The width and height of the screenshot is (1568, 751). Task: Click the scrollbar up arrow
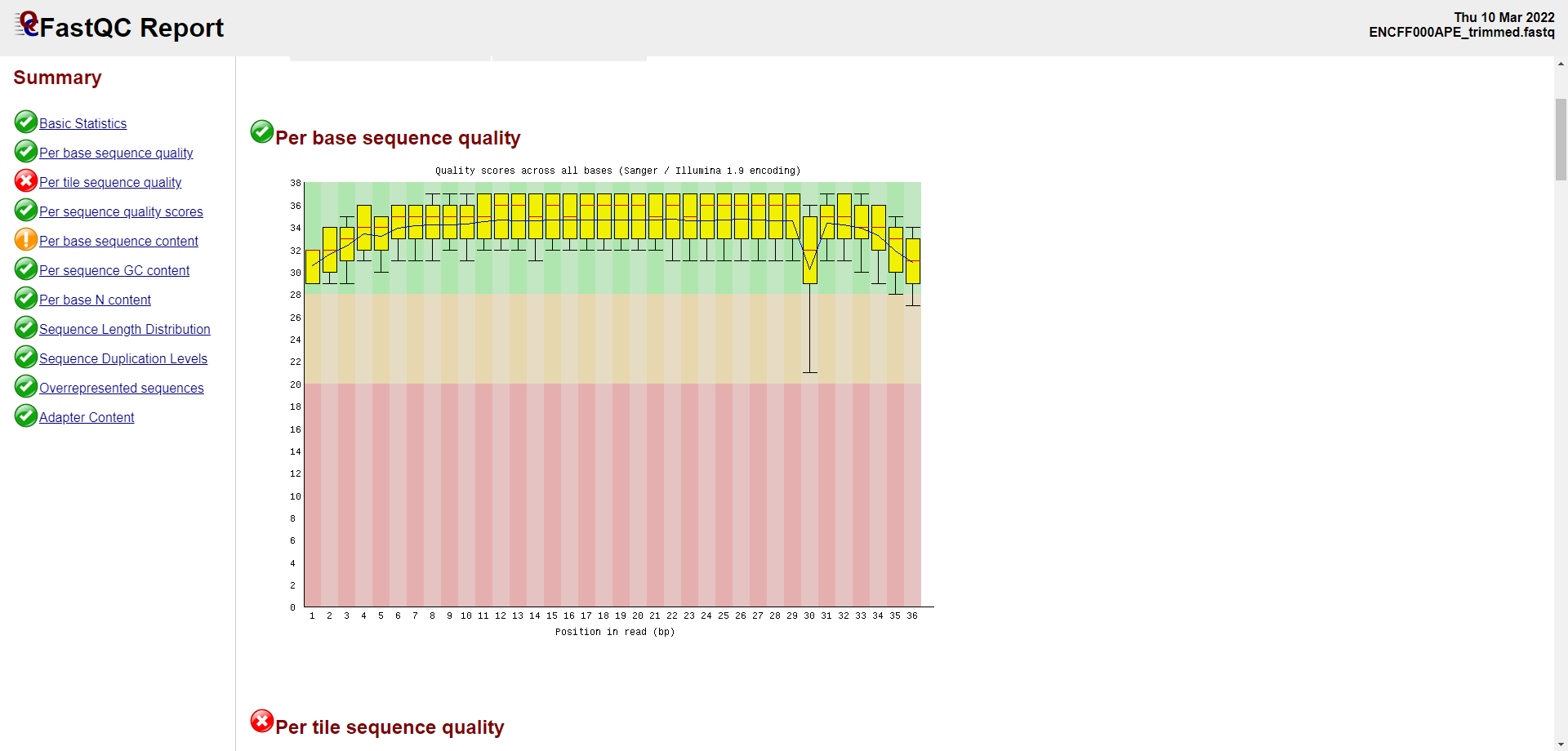[1561, 64]
